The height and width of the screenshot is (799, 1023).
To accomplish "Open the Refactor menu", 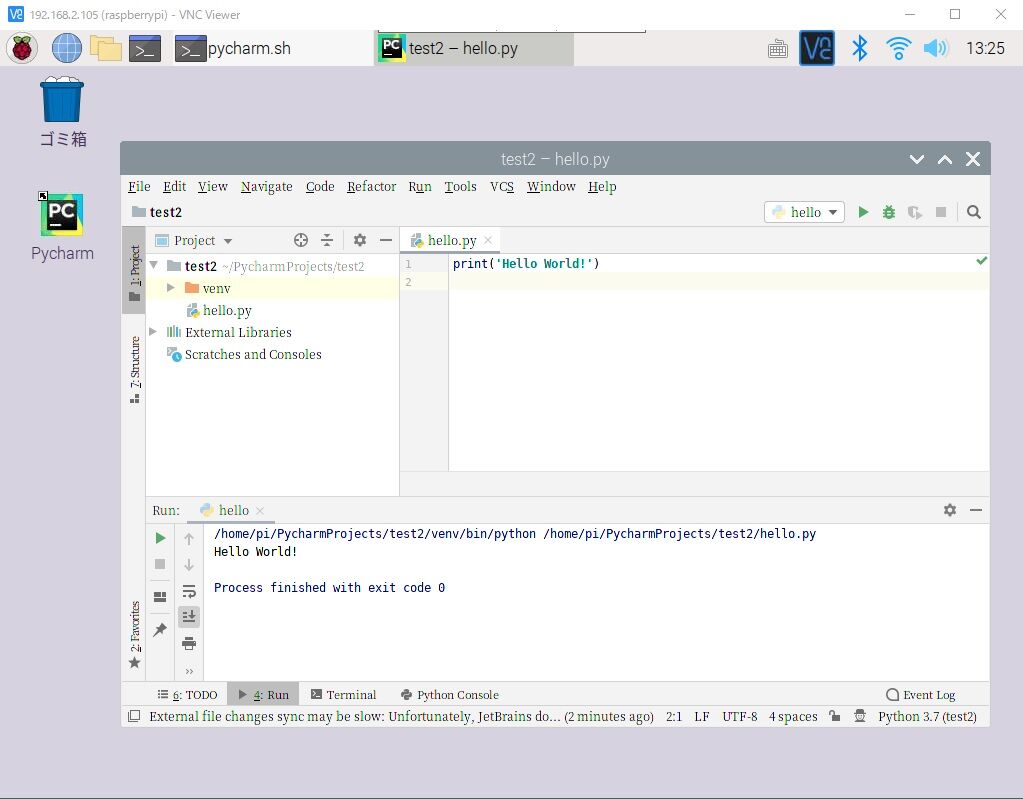I will [x=371, y=187].
